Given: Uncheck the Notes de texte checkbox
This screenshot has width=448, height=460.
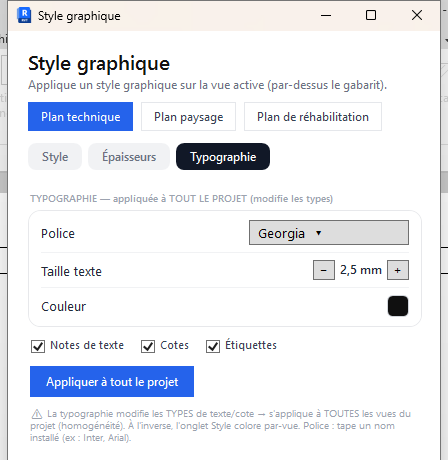Looking at the screenshot, I should pos(38,346).
